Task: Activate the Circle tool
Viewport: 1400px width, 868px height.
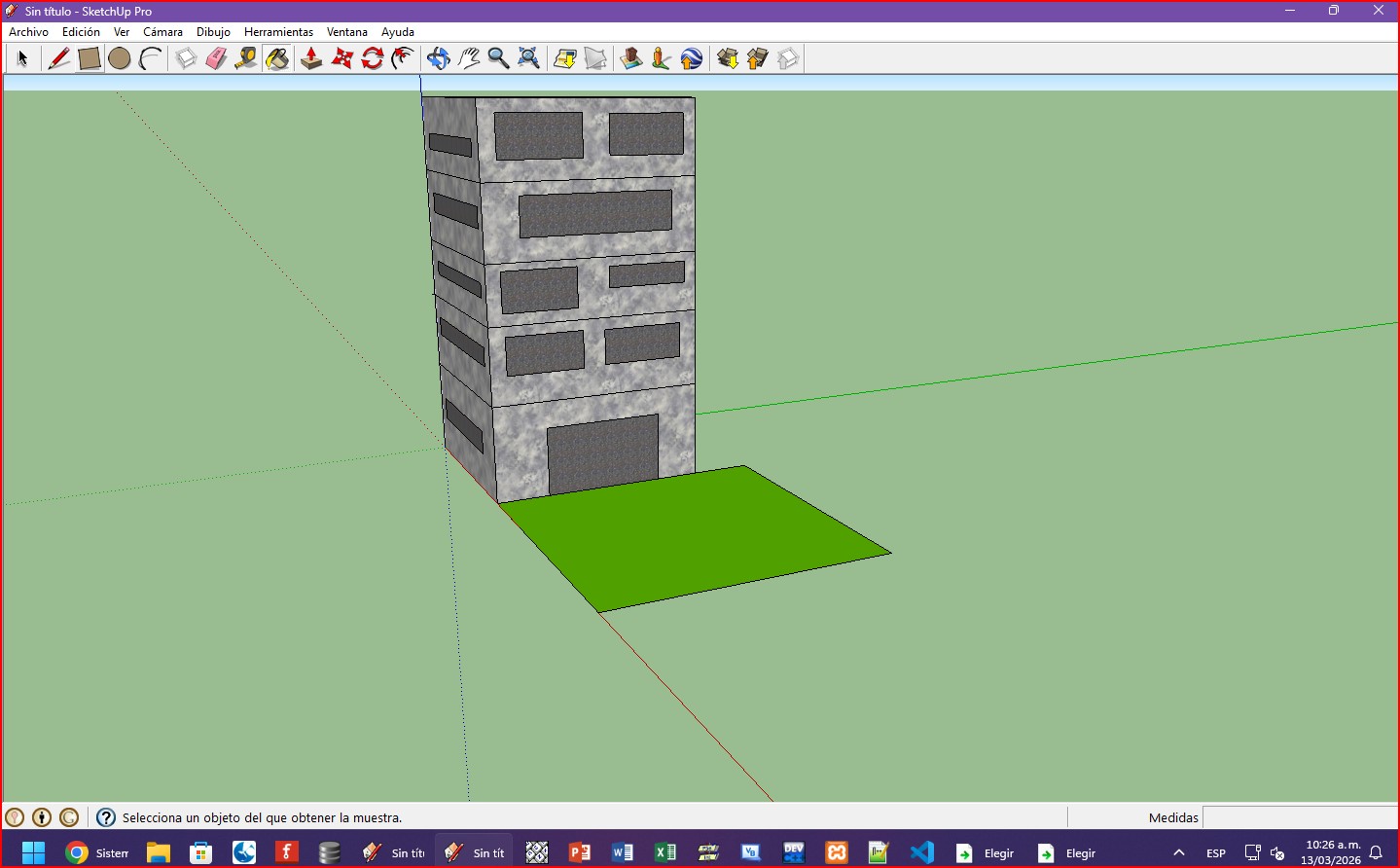Action: tap(120, 59)
